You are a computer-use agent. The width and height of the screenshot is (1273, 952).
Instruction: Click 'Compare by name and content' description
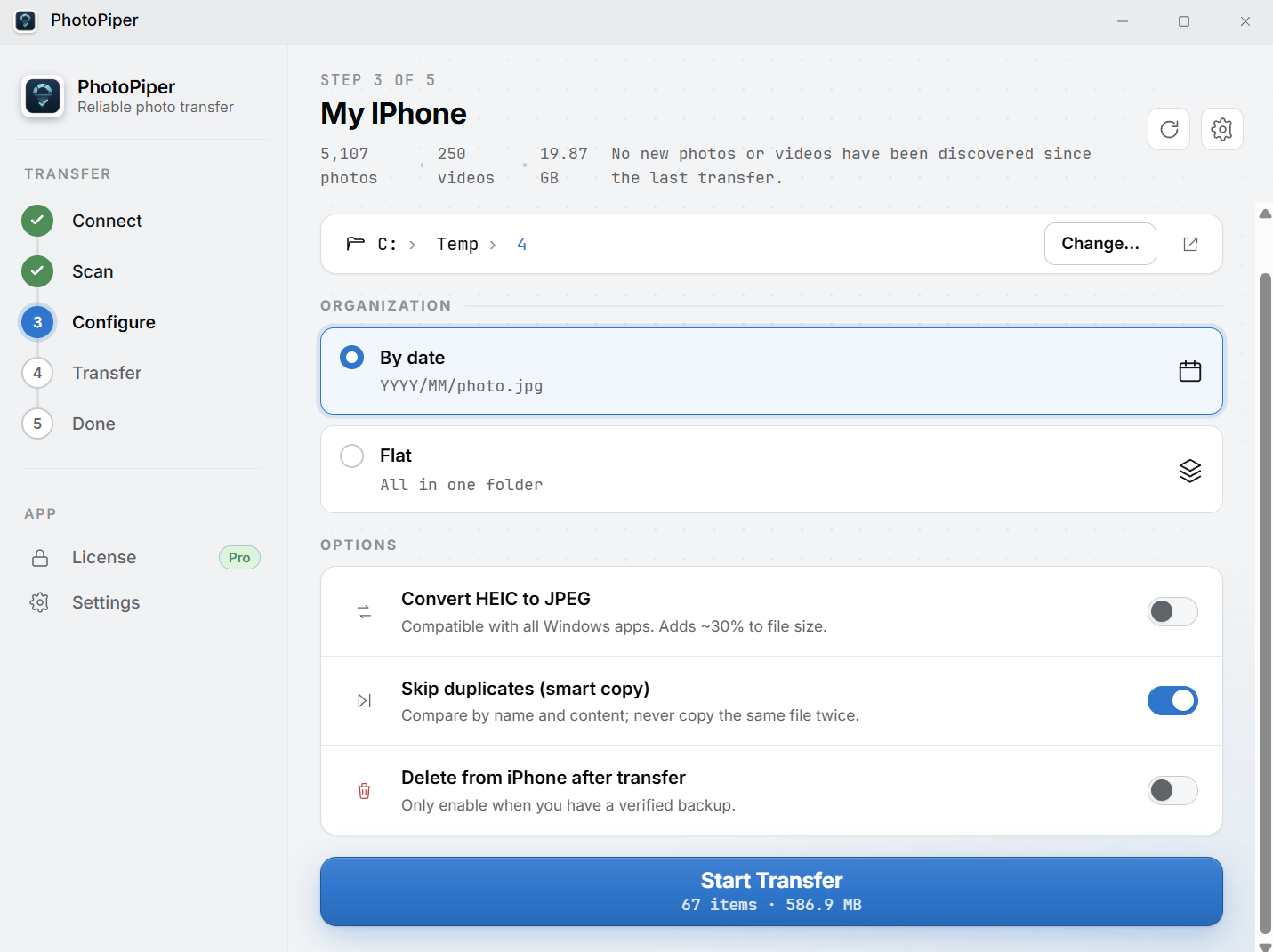pyautogui.click(x=630, y=715)
